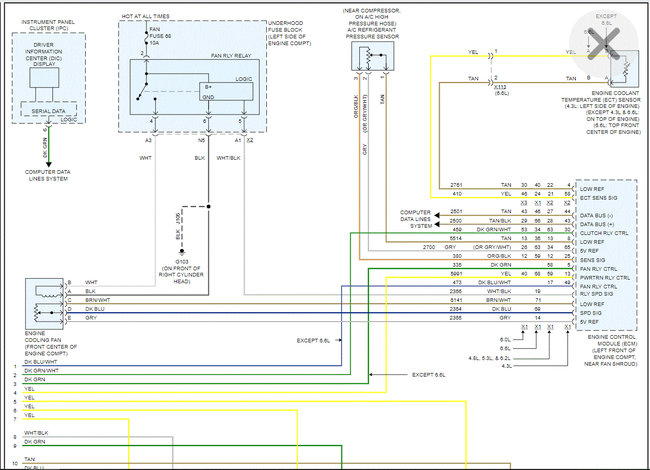Viewport: 650px width, 470px height.
Task: Click the "FAN FUSE 68 10A" fuse label
Action: point(160,36)
